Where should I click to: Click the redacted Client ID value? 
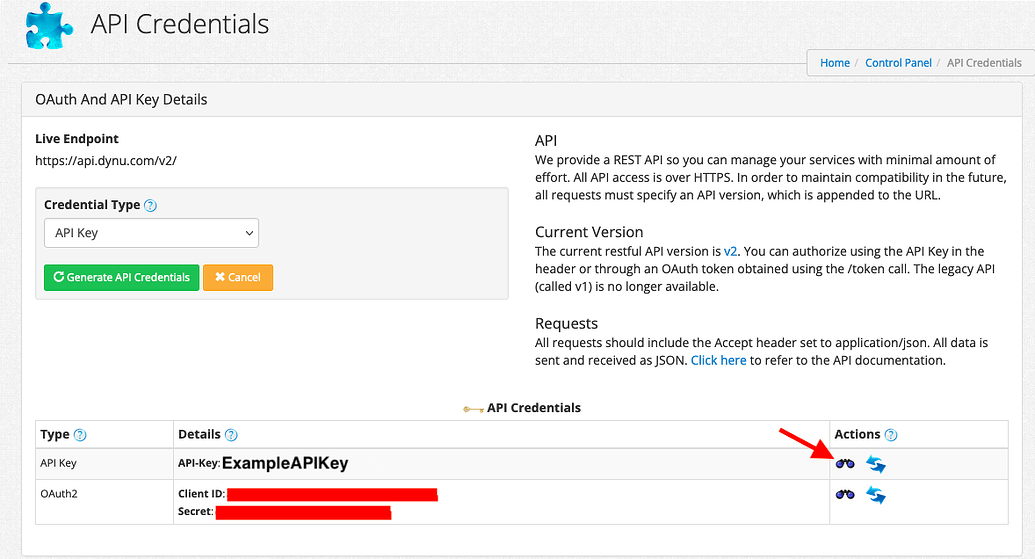click(x=332, y=494)
